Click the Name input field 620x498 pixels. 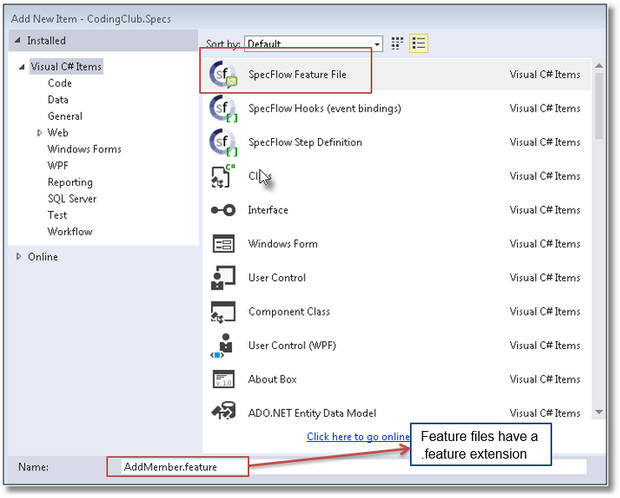click(x=347, y=467)
